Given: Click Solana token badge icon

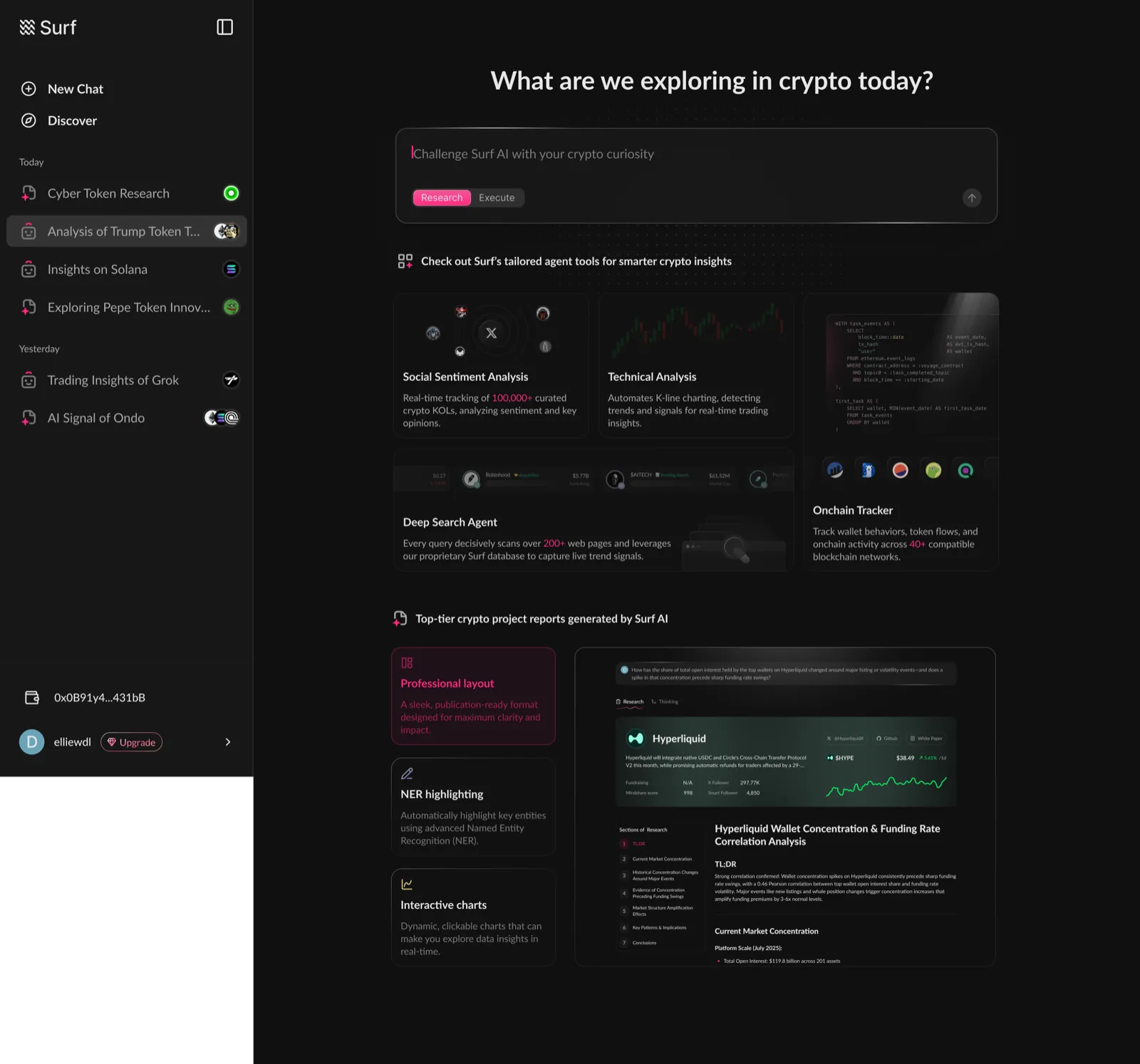Looking at the screenshot, I should click(x=231, y=269).
